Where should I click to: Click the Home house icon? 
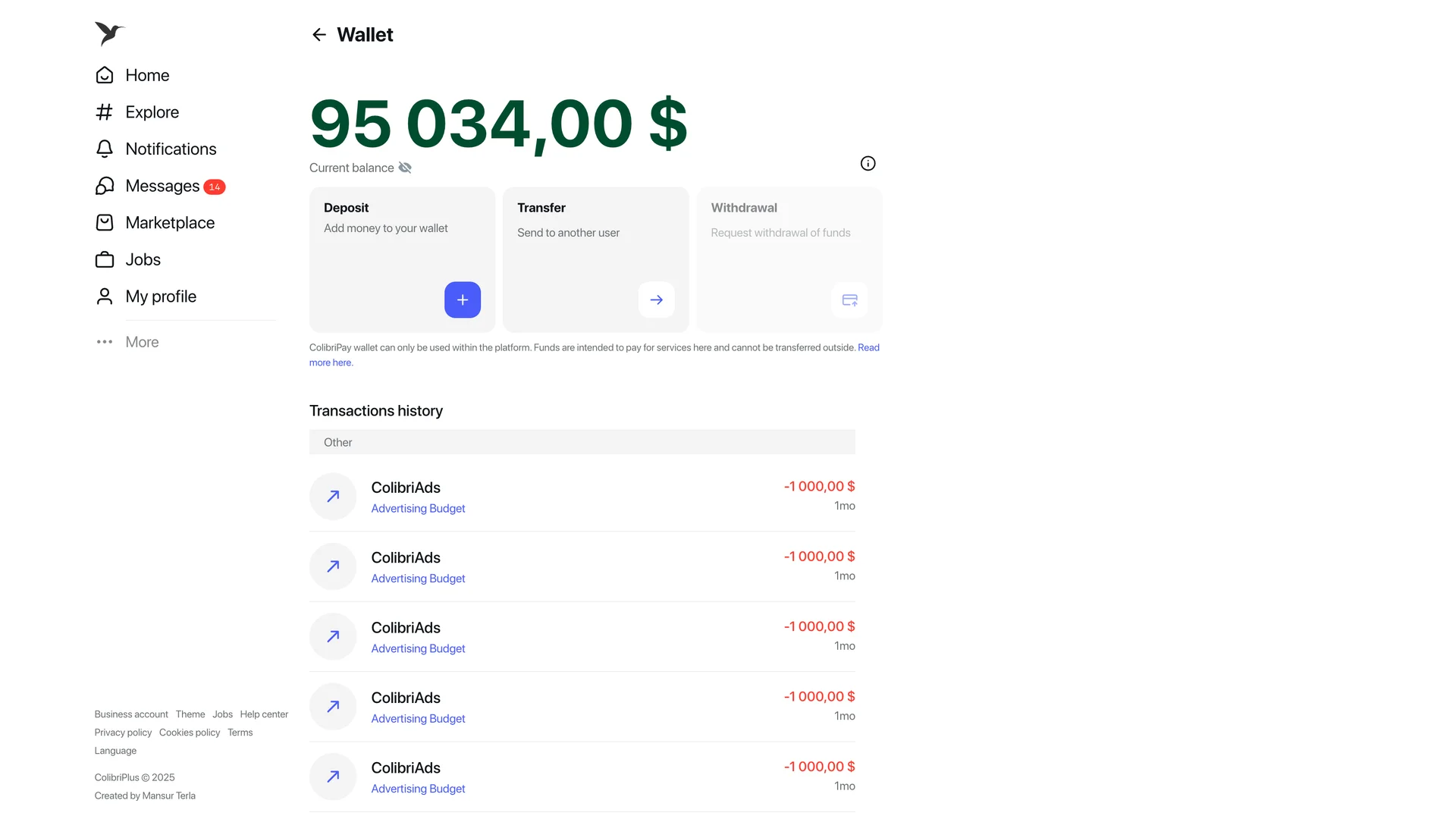105,75
